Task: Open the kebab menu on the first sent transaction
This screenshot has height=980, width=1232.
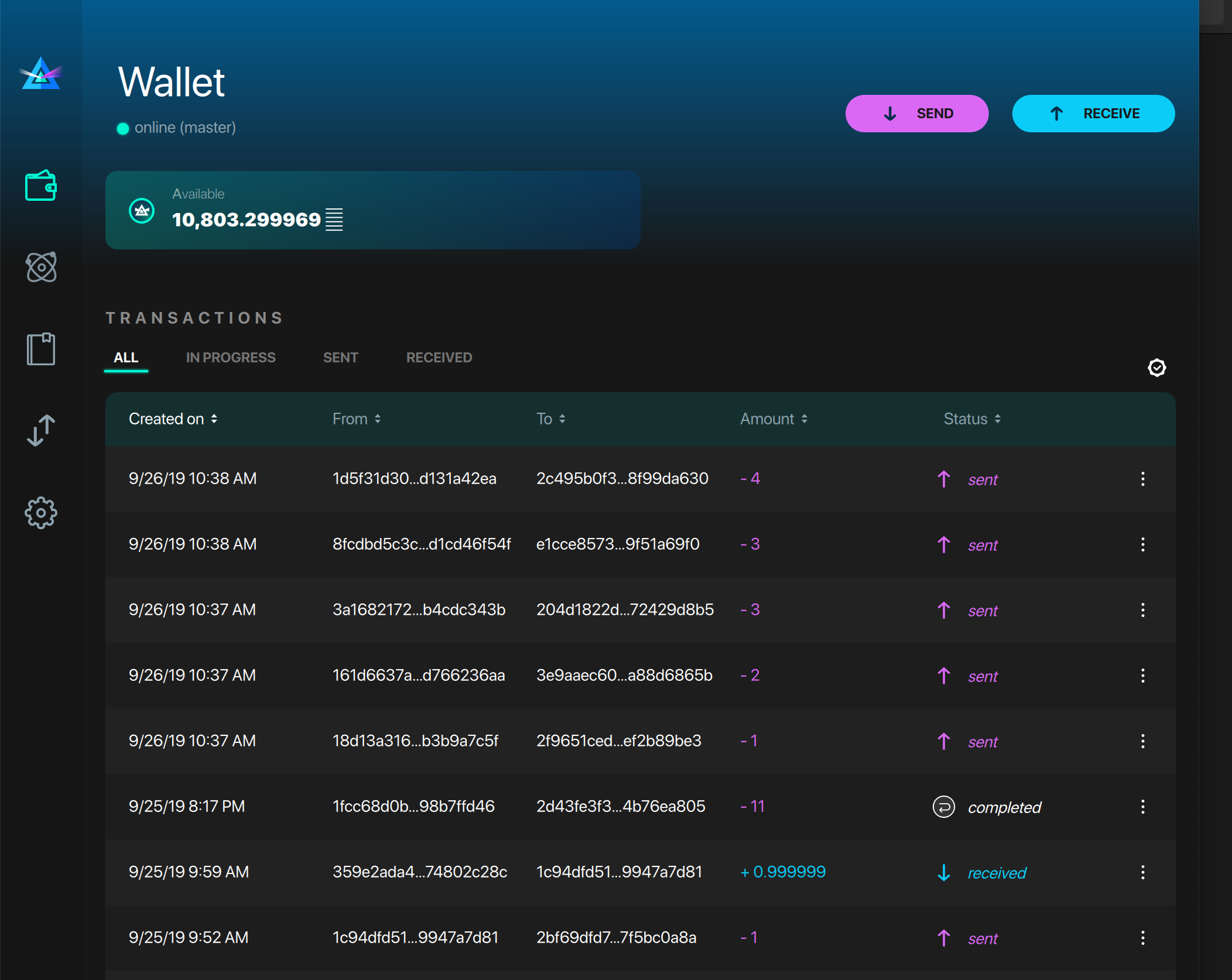Action: [1143, 479]
